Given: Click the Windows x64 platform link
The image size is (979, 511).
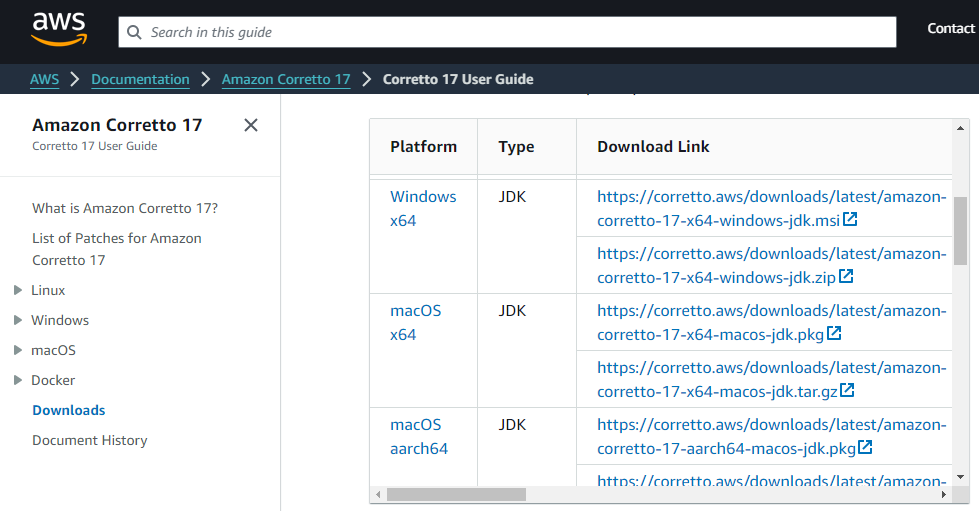Looking at the screenshot, I should pos(423,209).
